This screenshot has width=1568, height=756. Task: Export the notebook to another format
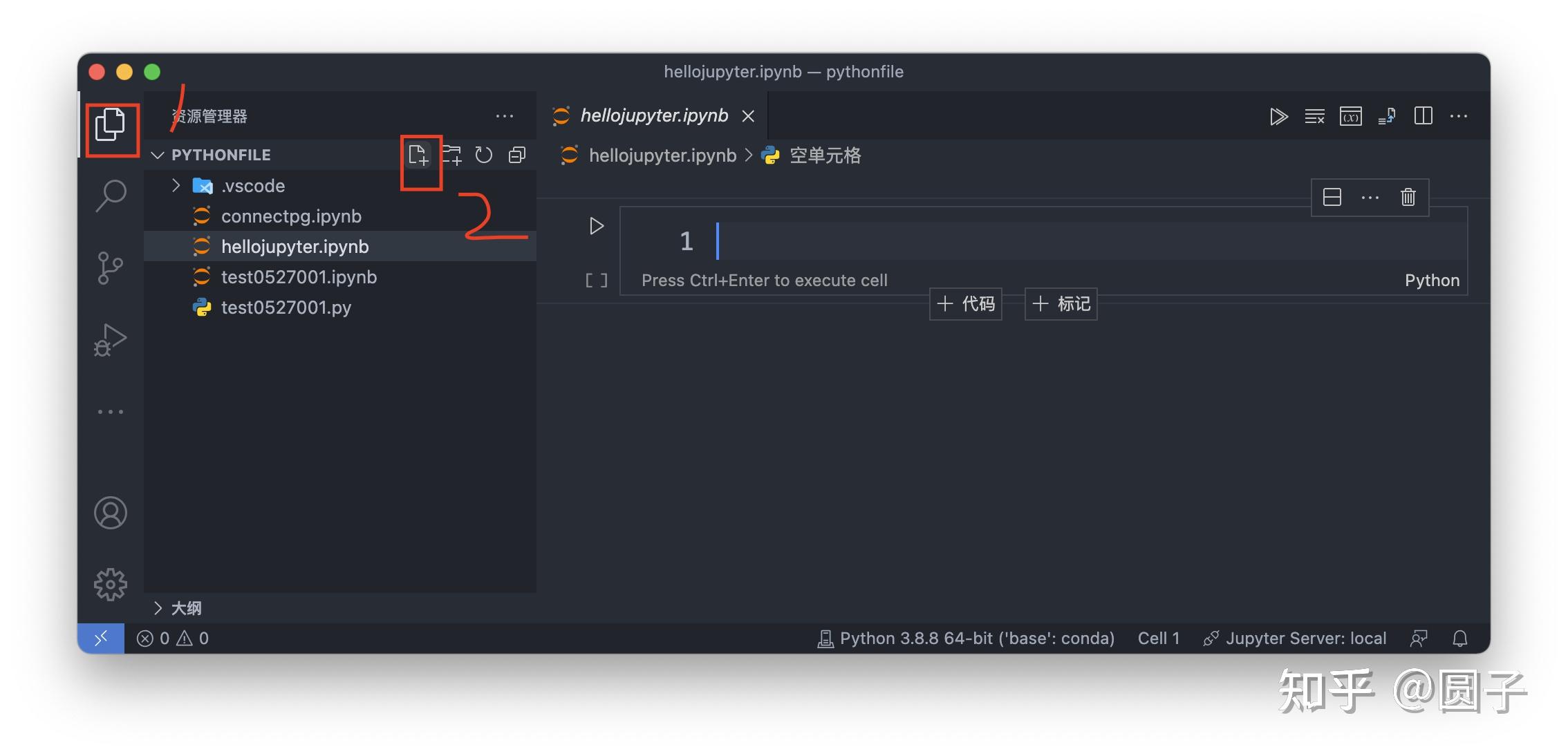[1387, 116]
